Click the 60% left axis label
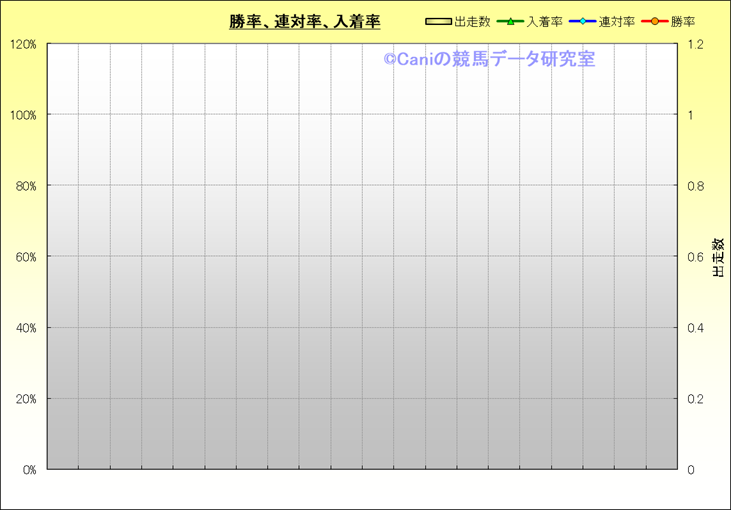This screenshot has height=510, width=731. click(24, 257)
